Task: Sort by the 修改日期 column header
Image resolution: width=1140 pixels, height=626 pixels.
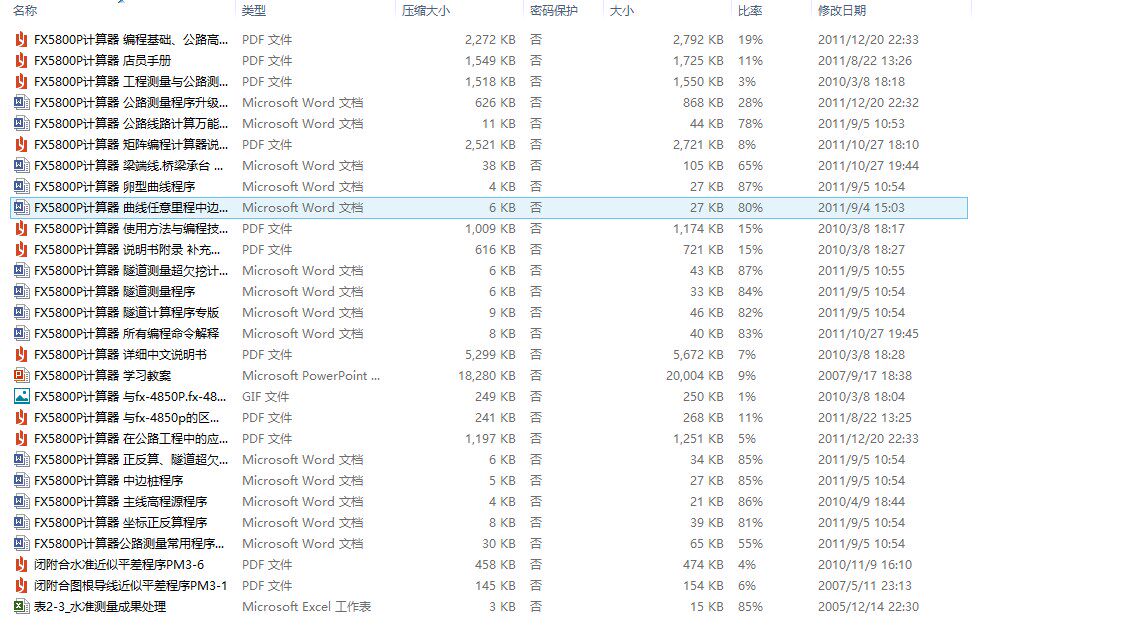Action: point(842,11)
